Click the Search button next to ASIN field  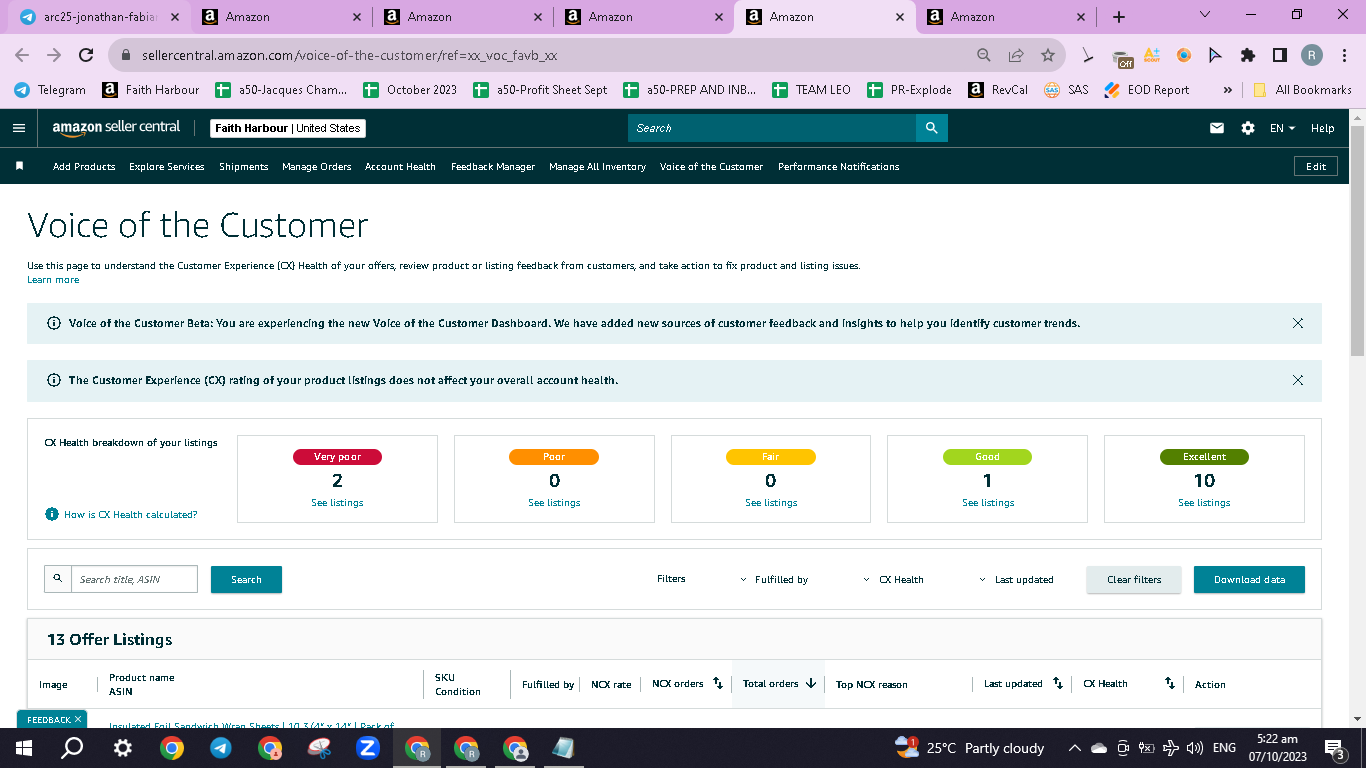[x=246, y=580]
